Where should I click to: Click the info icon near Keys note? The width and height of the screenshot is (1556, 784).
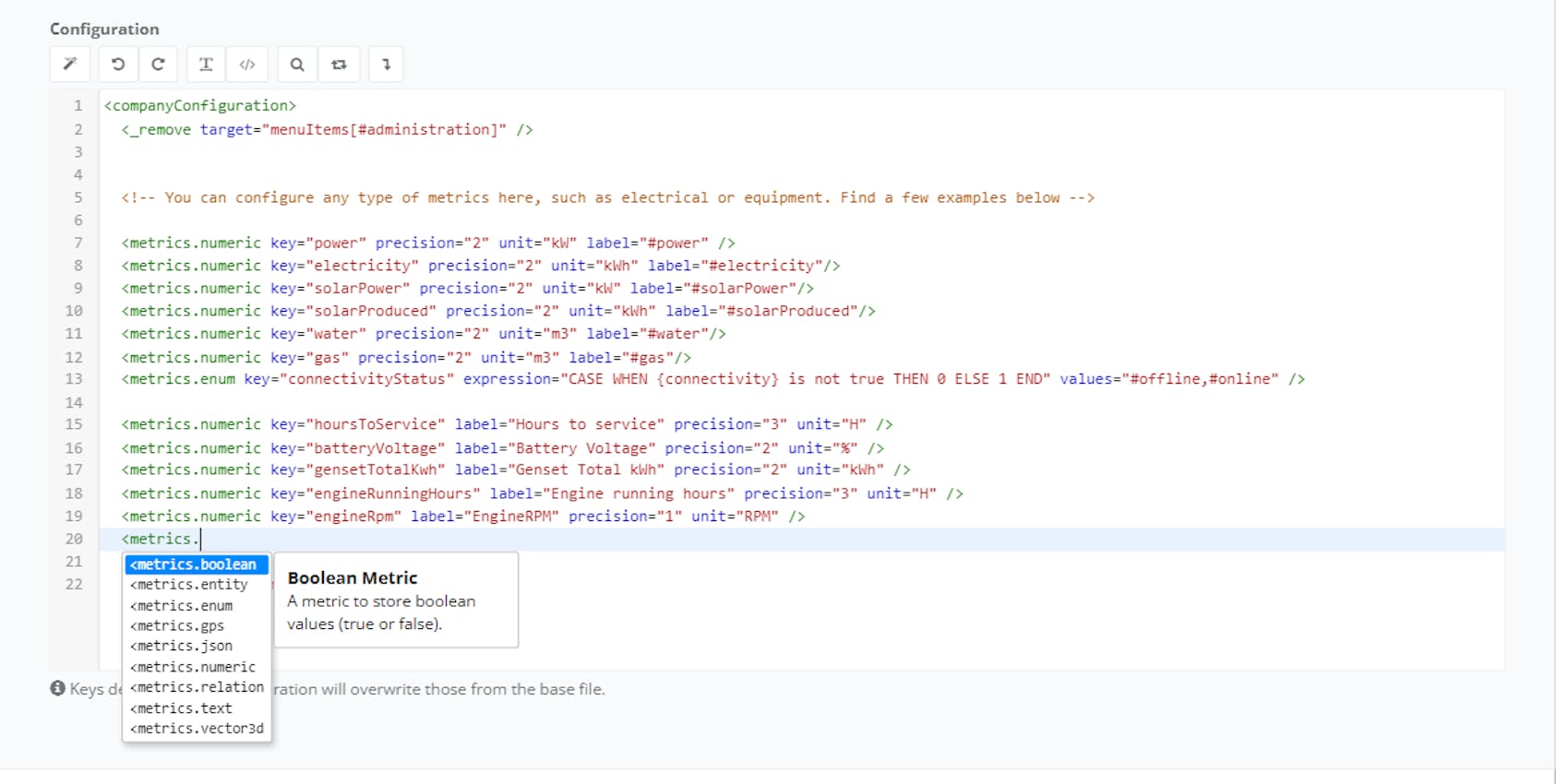pyautogui.click(x=57, y=688)
